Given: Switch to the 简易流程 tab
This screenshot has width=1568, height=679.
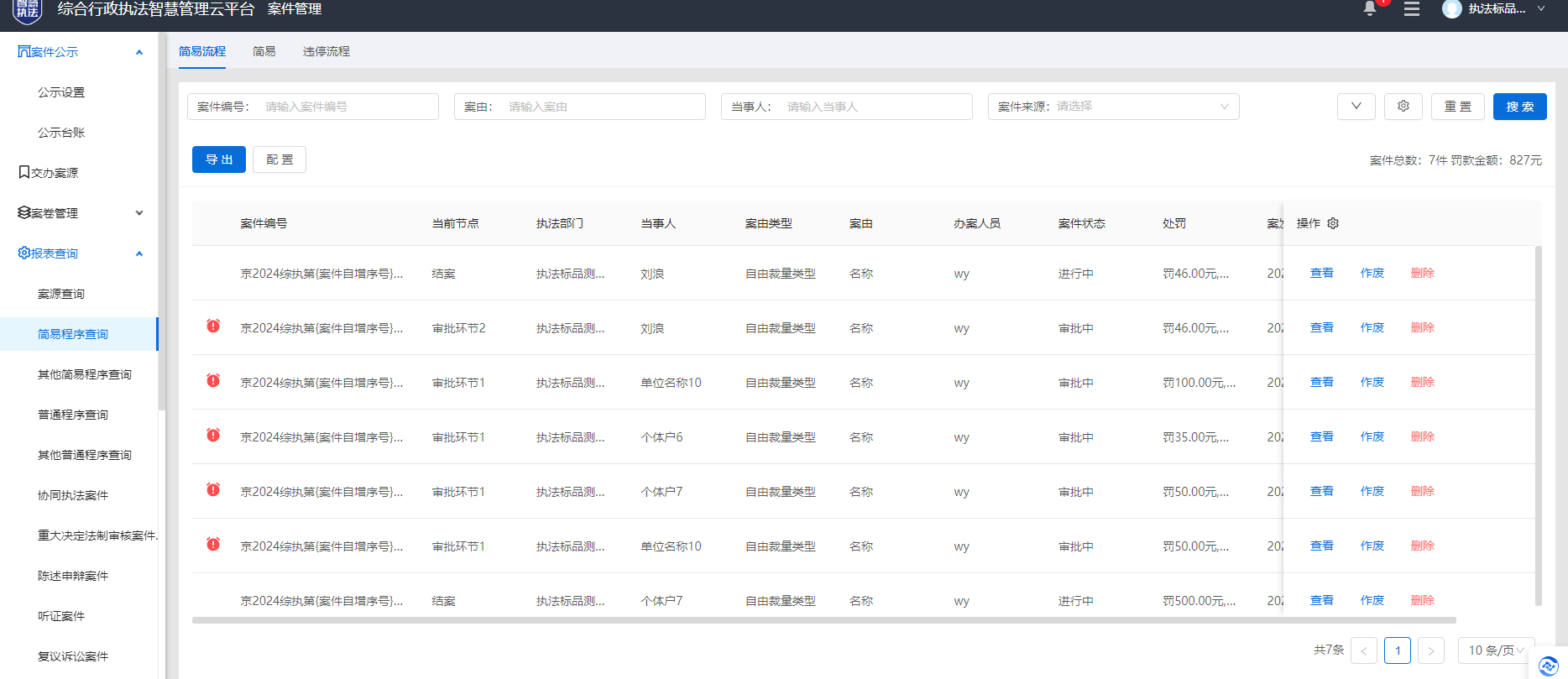Looking at the screenshot, I should [202, 51].
